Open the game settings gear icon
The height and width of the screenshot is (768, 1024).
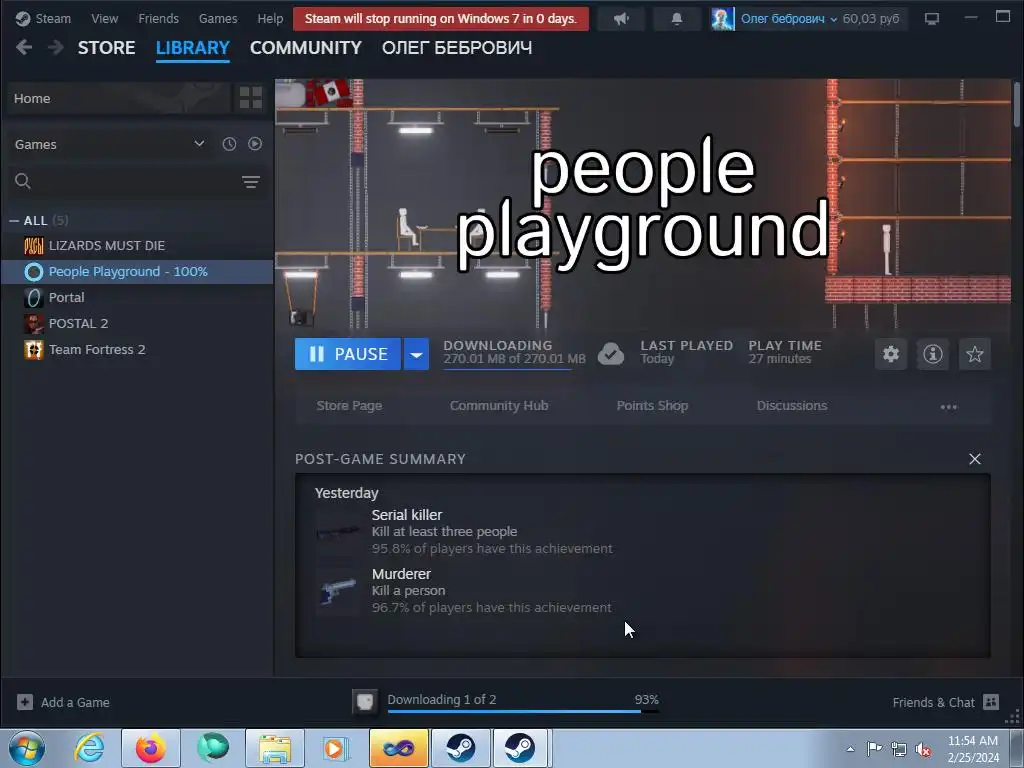(891, 354)
